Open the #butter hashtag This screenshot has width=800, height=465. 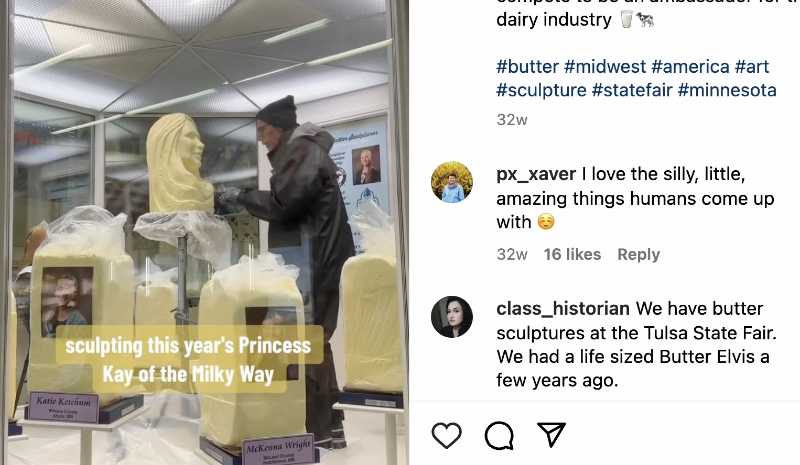pos(528,66)
